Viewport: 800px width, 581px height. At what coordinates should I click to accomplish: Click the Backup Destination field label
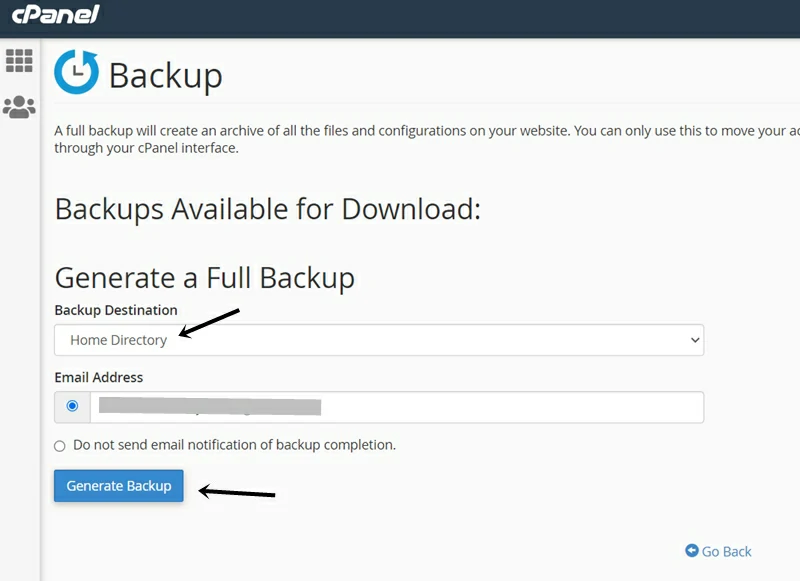[116, 310]
